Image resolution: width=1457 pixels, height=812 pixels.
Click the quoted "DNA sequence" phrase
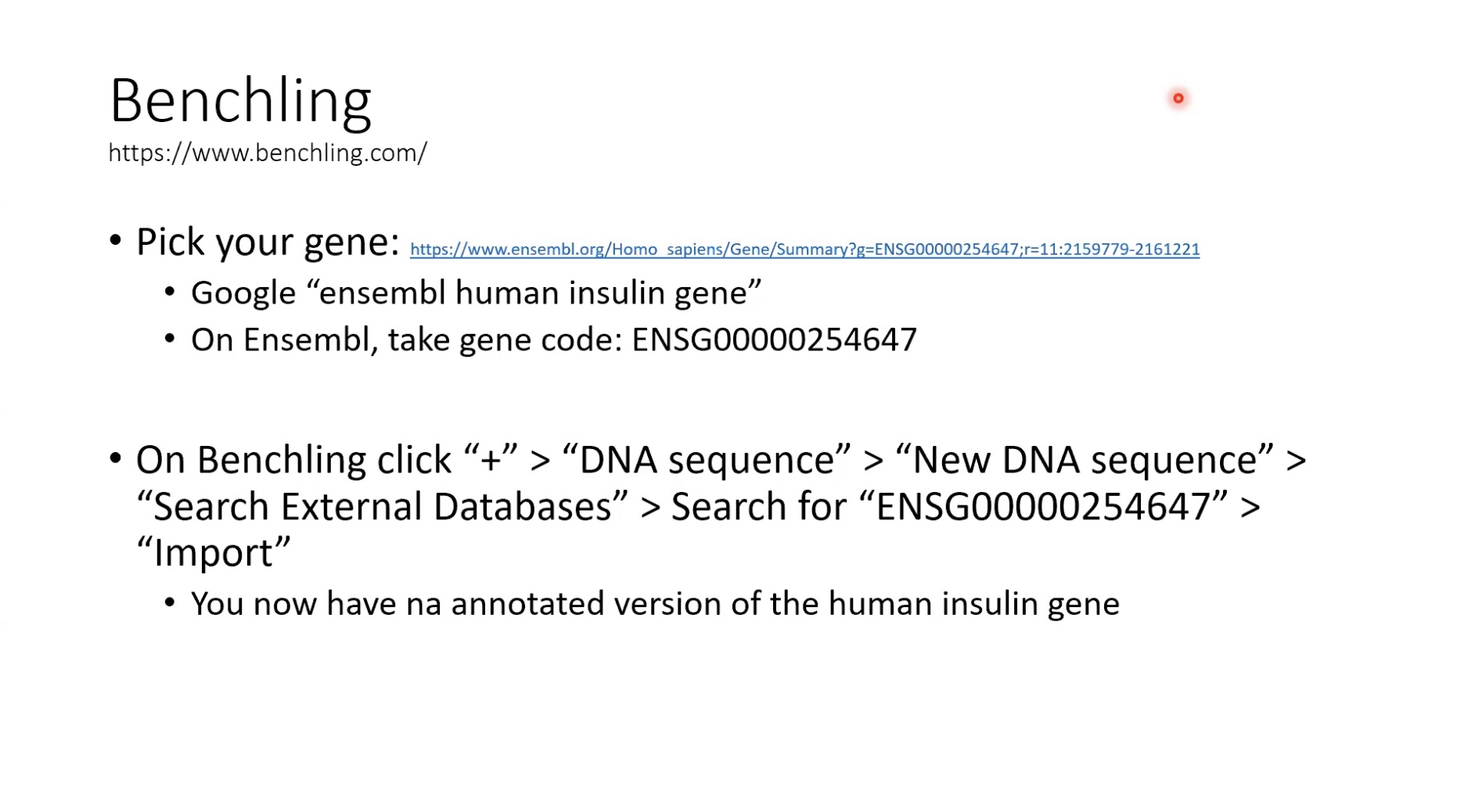click(x=706, y=459)
